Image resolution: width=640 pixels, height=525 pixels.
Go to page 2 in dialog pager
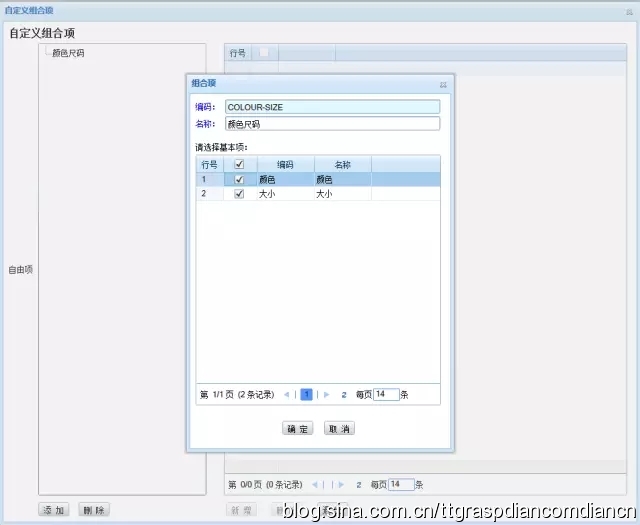344,395
